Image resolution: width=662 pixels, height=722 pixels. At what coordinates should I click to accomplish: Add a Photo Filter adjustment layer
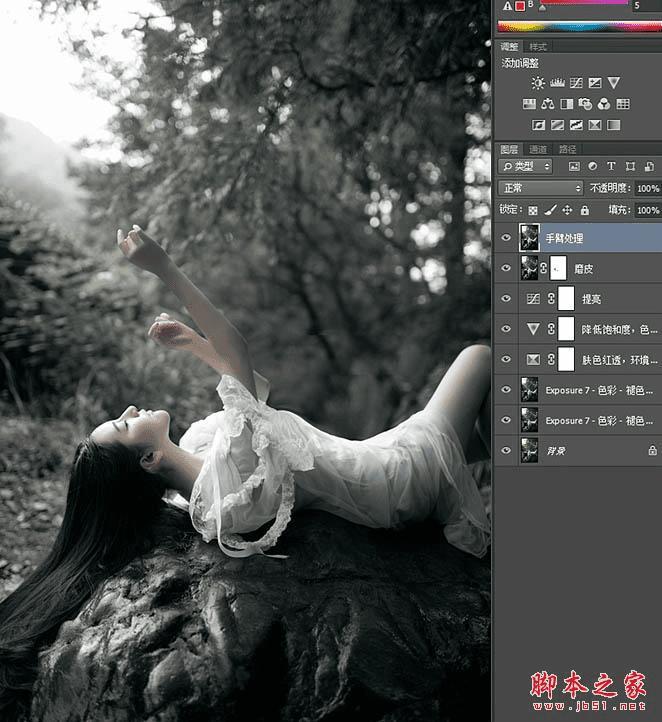click(x=585, y=104)
